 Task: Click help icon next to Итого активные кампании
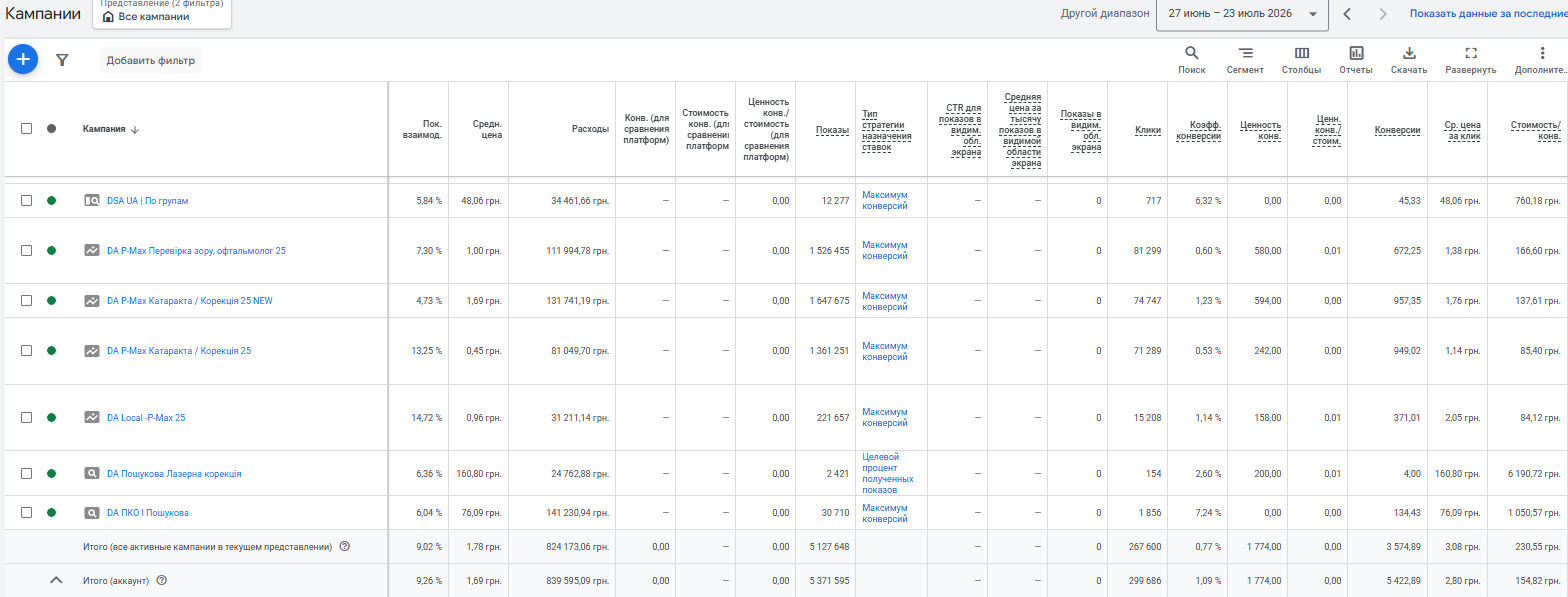344,546
